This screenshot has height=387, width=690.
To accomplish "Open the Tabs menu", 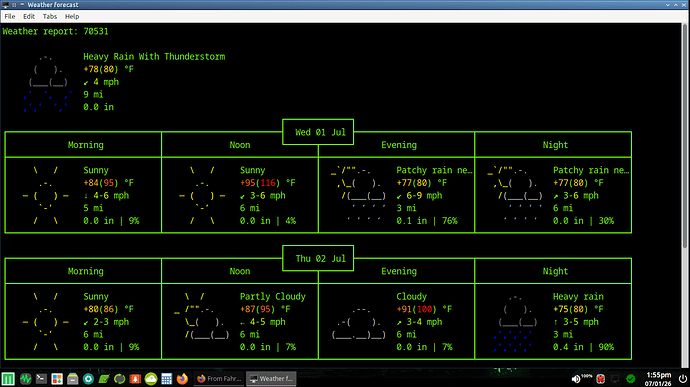I will (x=50, y=16).
